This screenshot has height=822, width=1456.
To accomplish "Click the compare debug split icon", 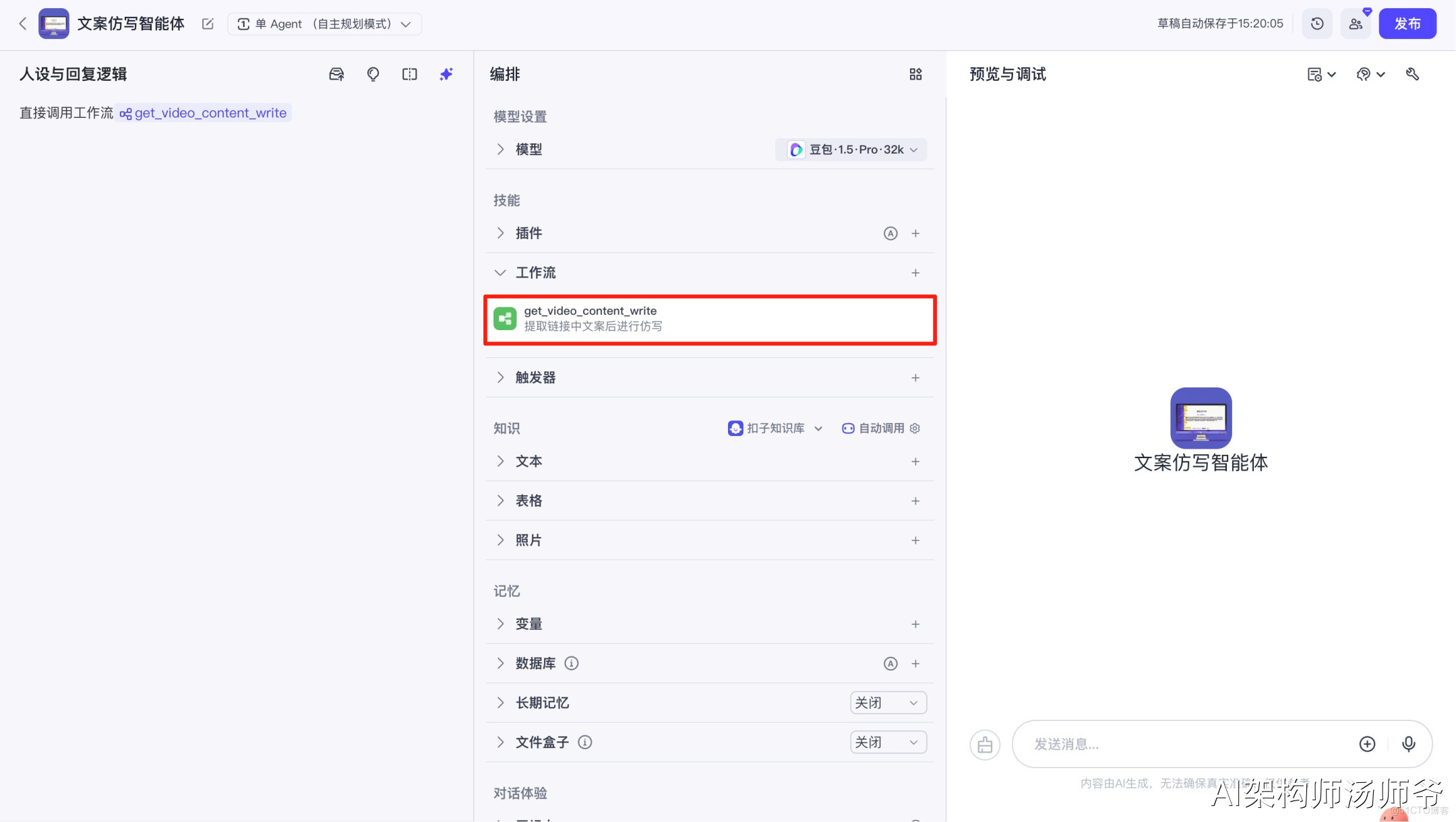I will point(409,74).
